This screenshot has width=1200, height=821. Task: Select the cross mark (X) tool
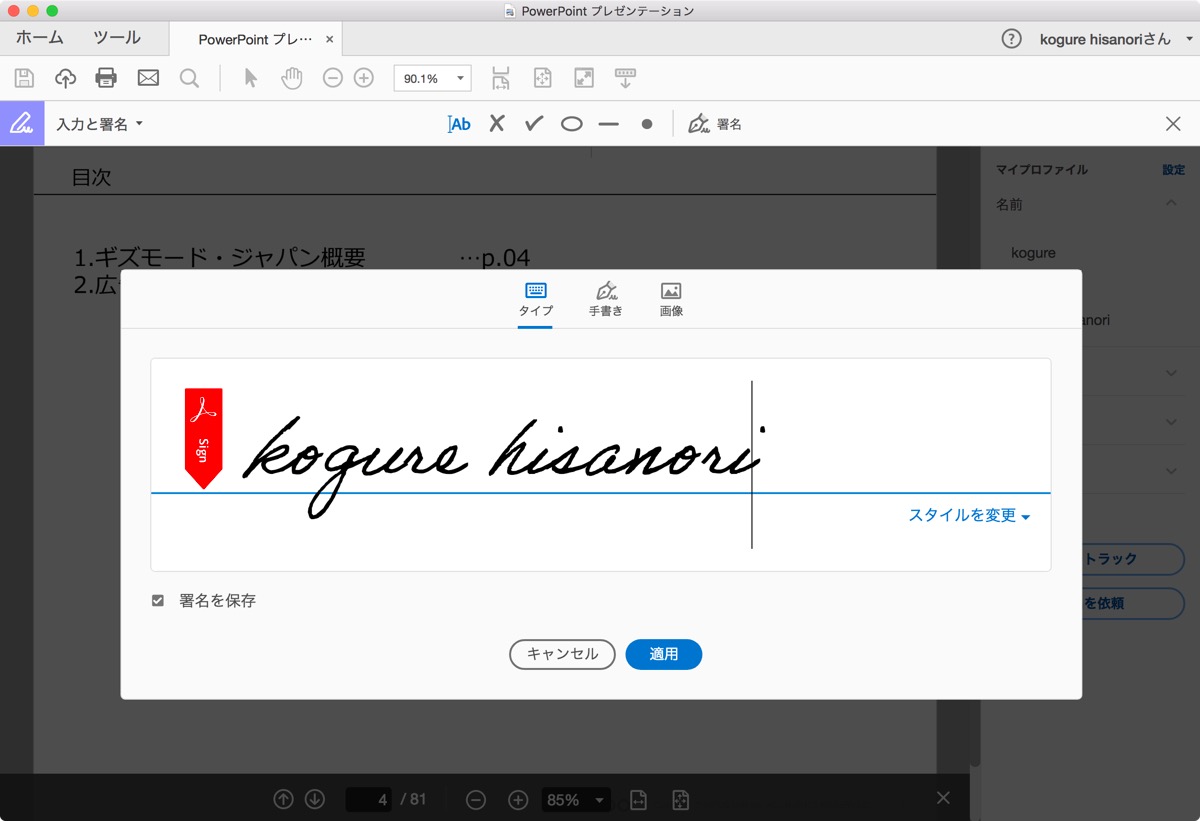[497, 124]
